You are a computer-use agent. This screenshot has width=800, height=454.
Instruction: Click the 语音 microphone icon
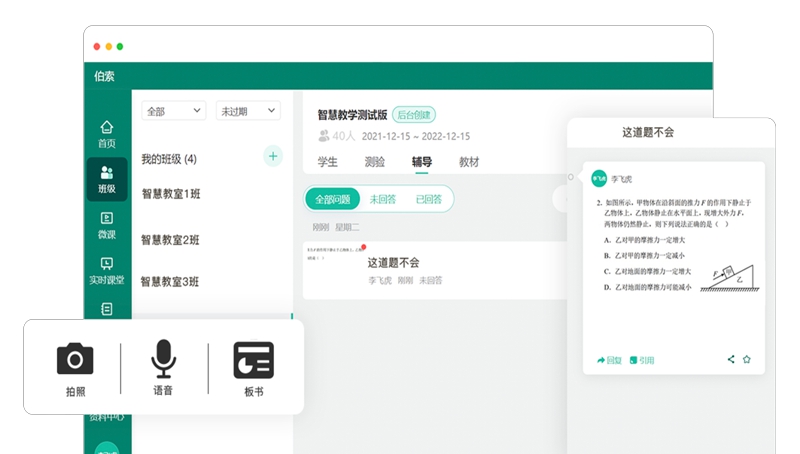(163, 360)
